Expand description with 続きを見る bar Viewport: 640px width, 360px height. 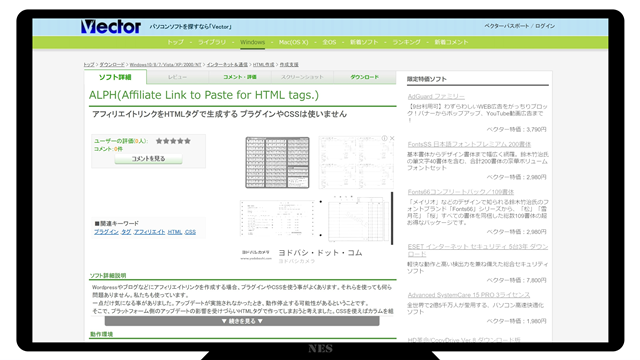point(242,321)
